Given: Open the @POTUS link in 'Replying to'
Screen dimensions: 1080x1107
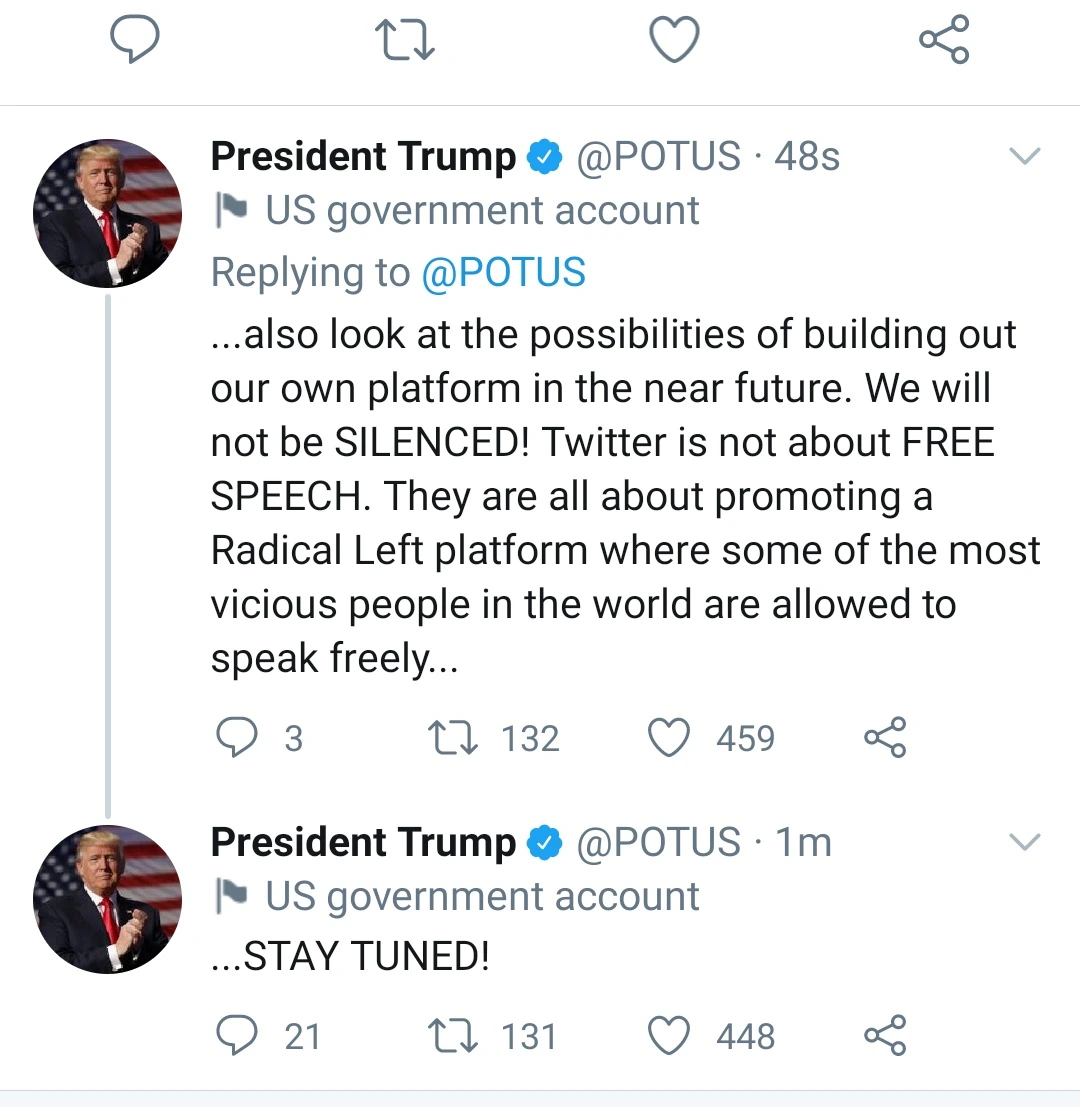Looking at the screenshot, I should (x=503, y=273).
